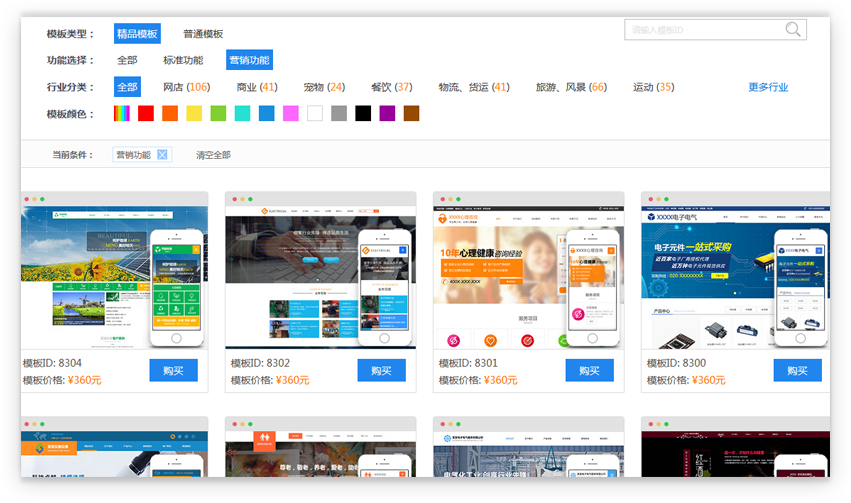Remove the 营销功能 filter tag with X
The height and width of the screenshot is (503, 851).
pyautogui.click(x=163, y=155)
